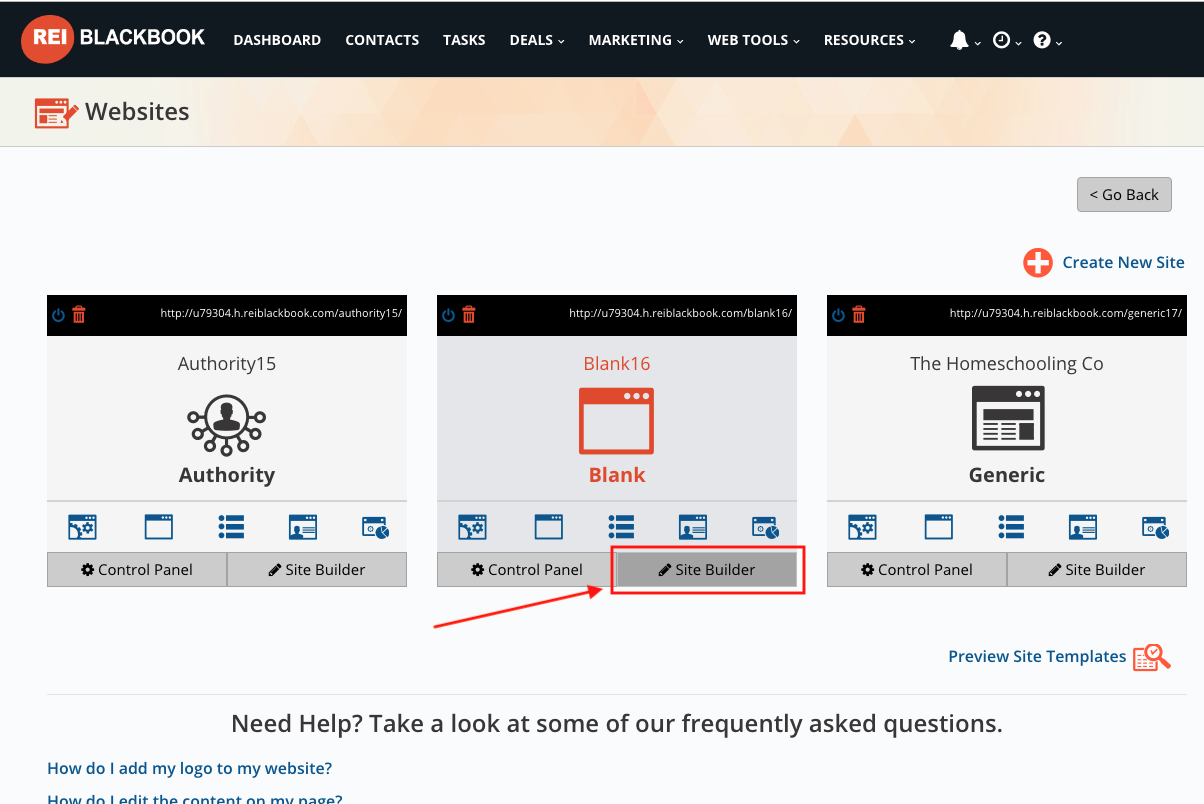Open the help question mark icon
The width and height of the screenshot is (1204, 804).
[x=1042, y=40]
